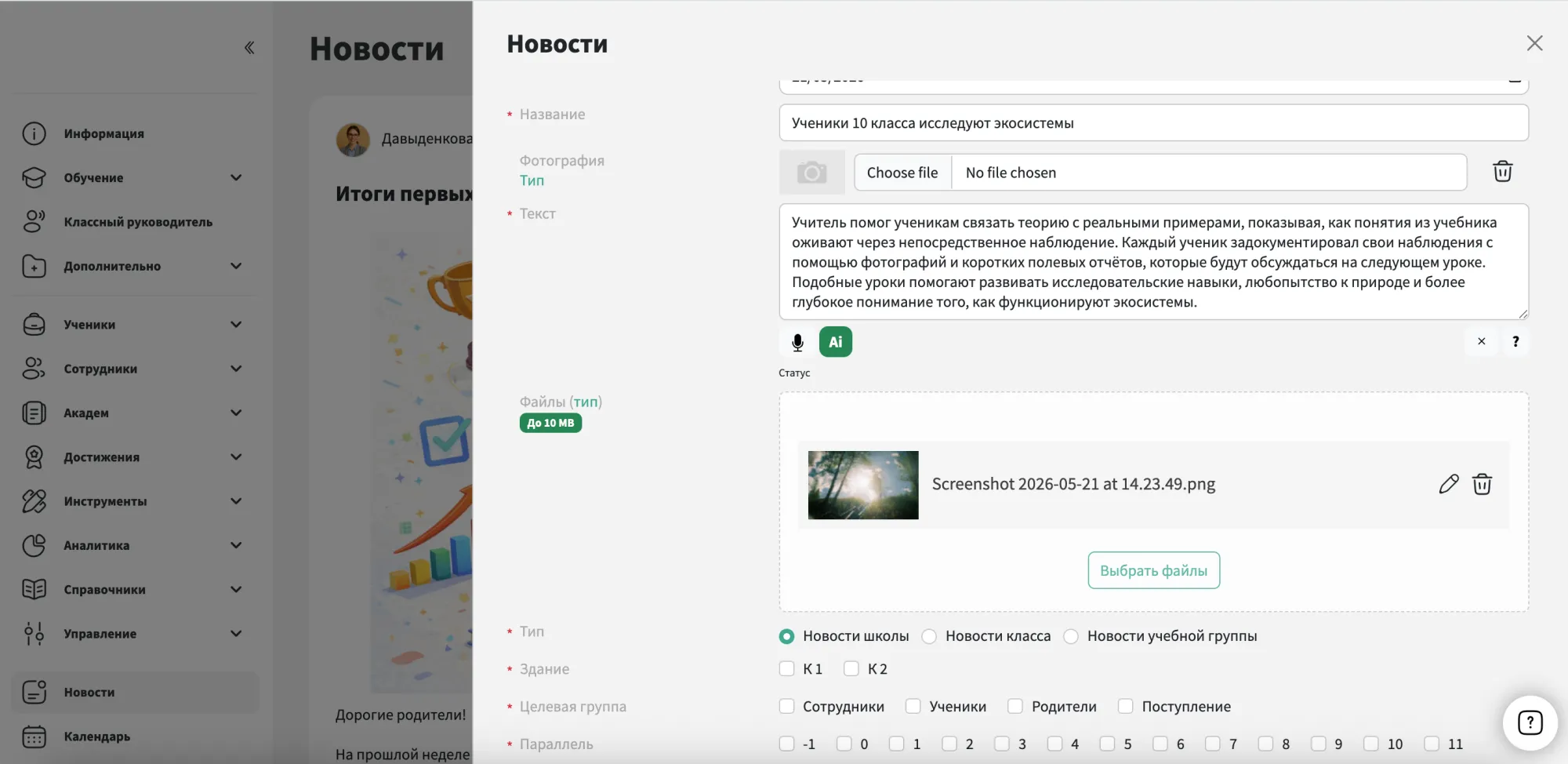Image resolution: width=1568 pixels, height=764 pixels.
Task: Click the Choose file button
Action: coord(902,173)
